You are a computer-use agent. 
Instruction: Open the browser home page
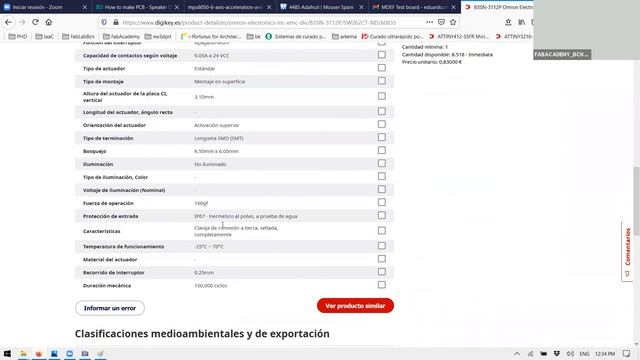click(x=49, y=22)
